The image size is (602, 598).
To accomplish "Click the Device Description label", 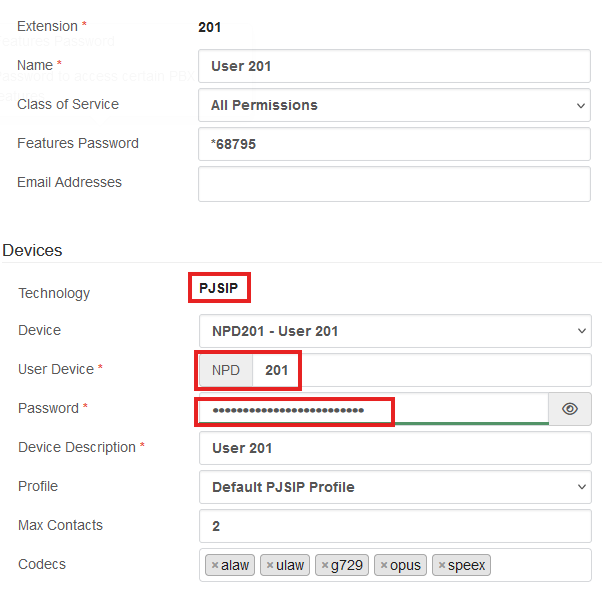I will 77,447.
